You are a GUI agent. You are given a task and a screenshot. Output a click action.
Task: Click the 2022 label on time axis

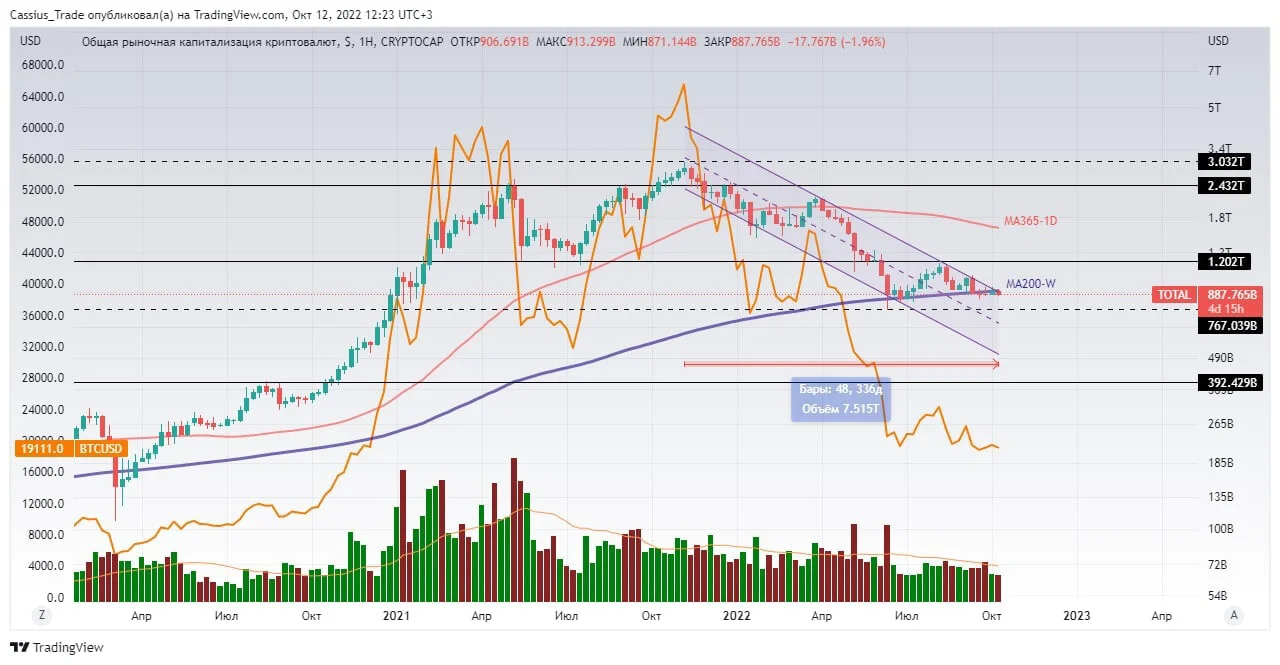pos(736,616)
